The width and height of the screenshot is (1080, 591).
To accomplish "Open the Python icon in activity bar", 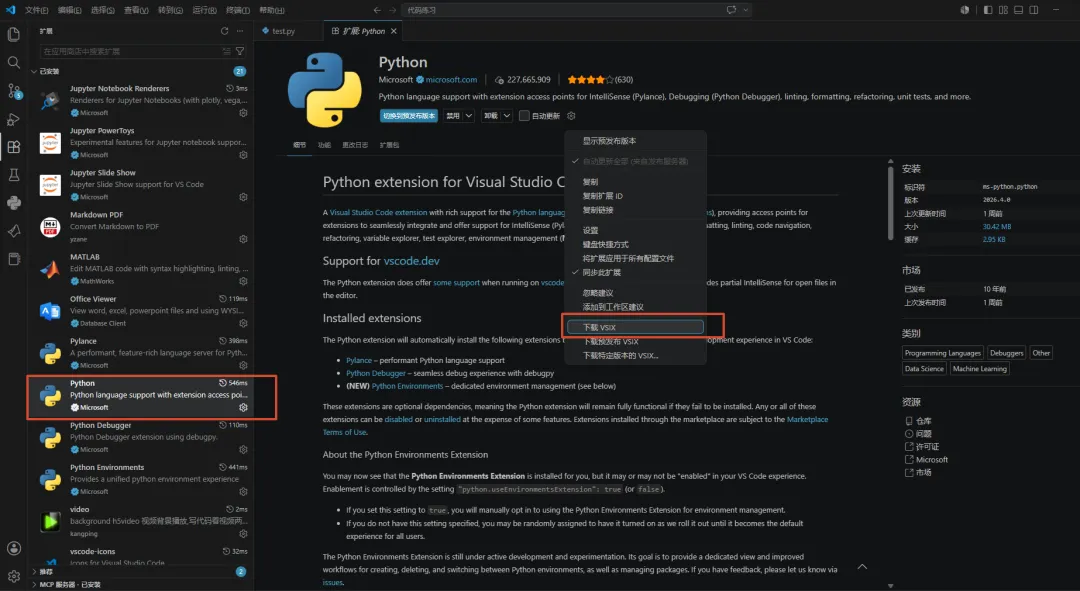I will coord(13,203).
